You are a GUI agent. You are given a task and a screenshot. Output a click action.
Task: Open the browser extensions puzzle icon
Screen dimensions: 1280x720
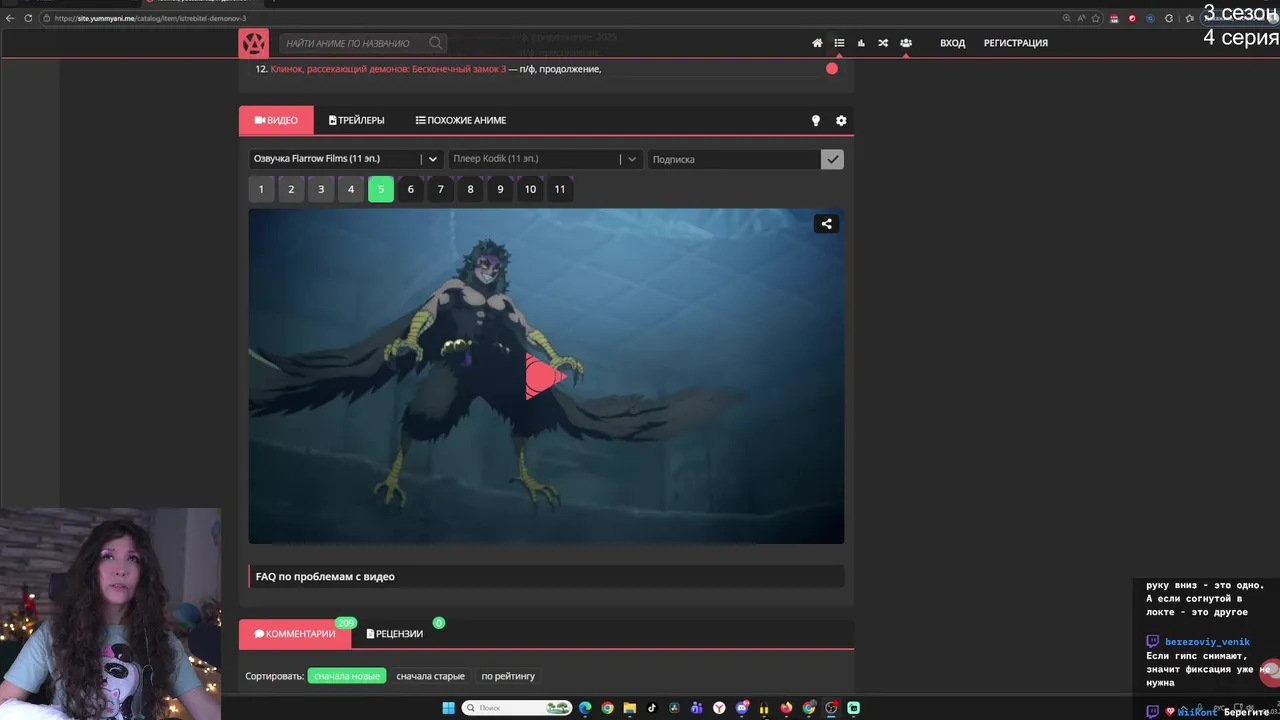(1169, 18)
